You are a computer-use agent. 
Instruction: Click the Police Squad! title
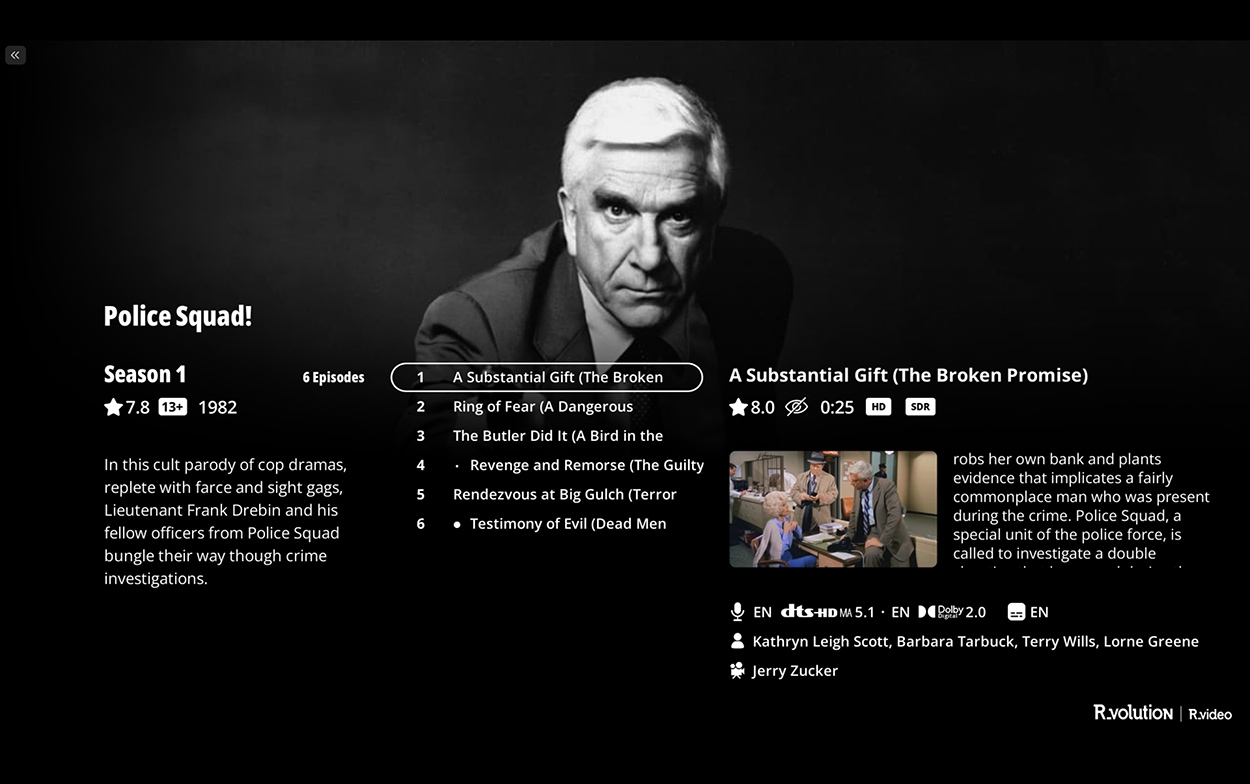(178, 316)
